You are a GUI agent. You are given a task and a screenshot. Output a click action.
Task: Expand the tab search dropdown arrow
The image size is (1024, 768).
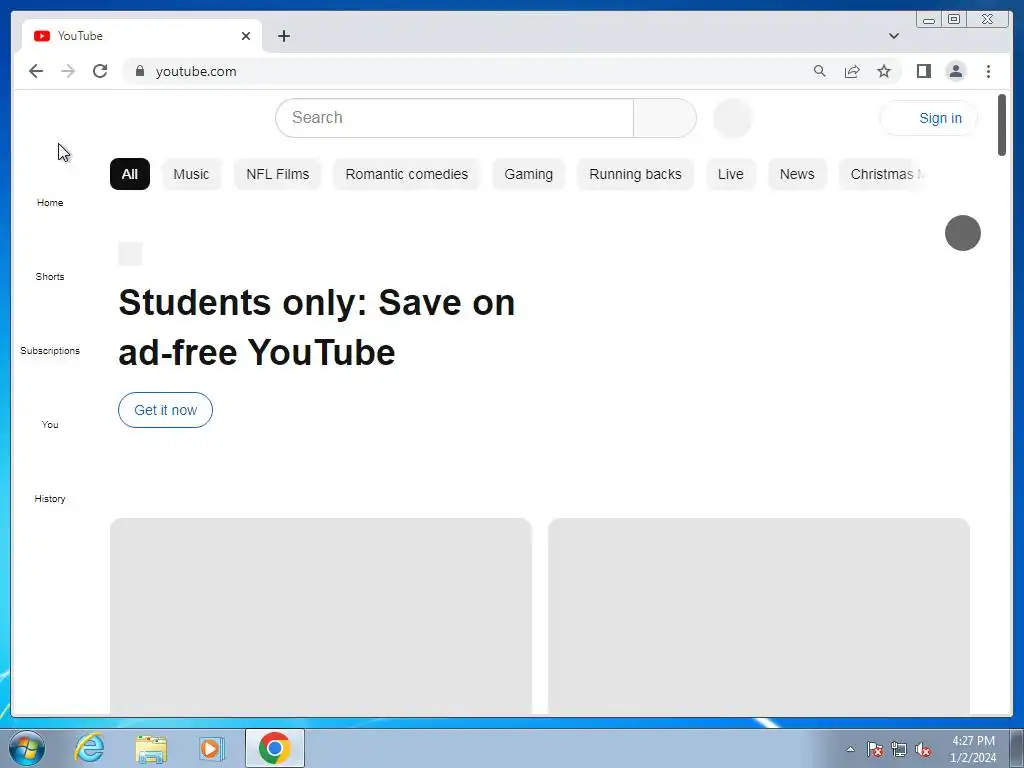pos(893,36)
